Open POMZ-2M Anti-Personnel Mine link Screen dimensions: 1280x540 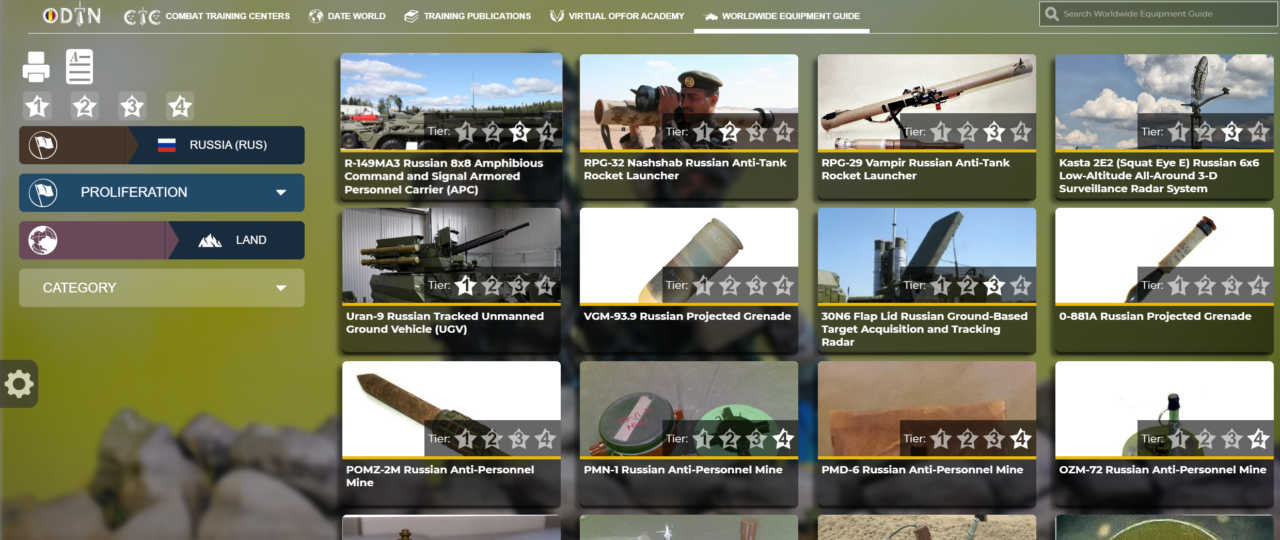(440, 476)
